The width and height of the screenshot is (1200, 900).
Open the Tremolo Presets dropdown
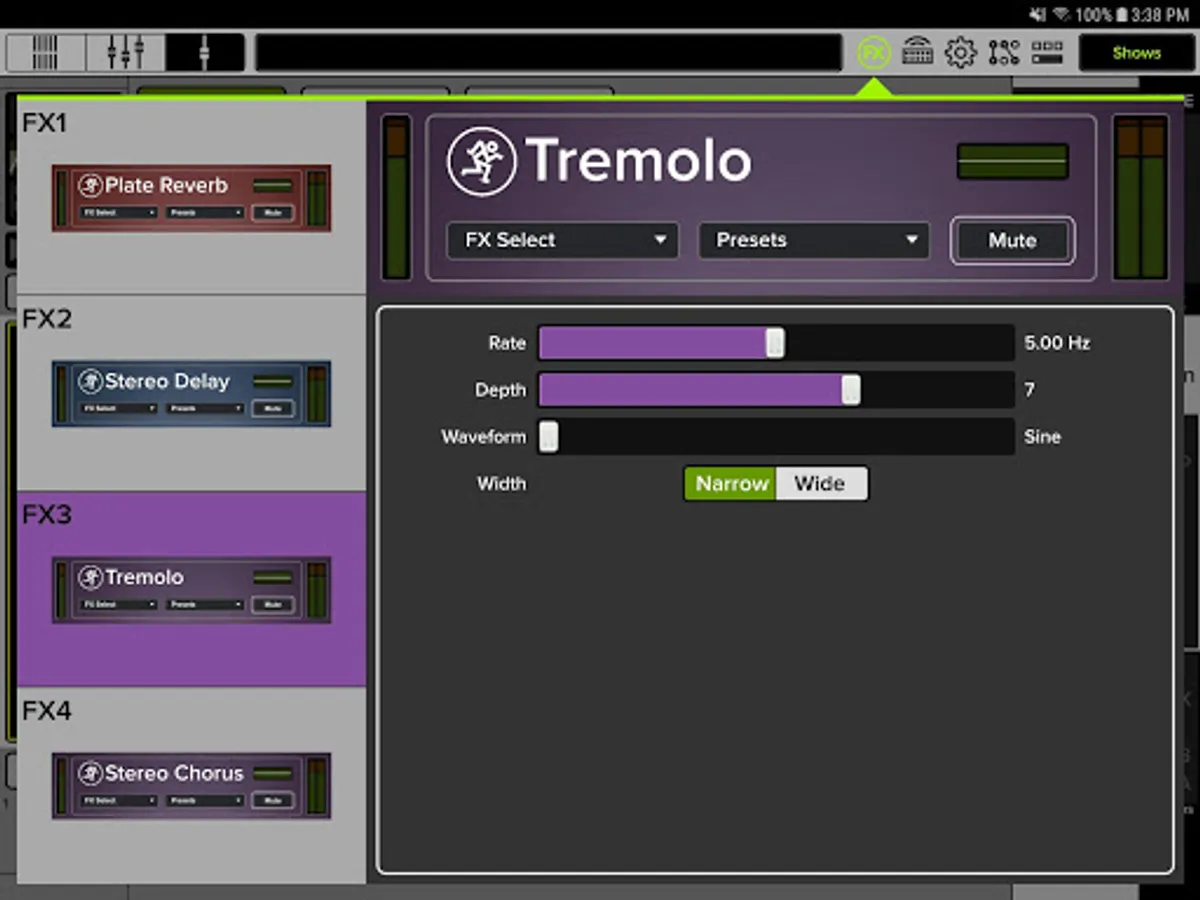[x=814, y=241]
